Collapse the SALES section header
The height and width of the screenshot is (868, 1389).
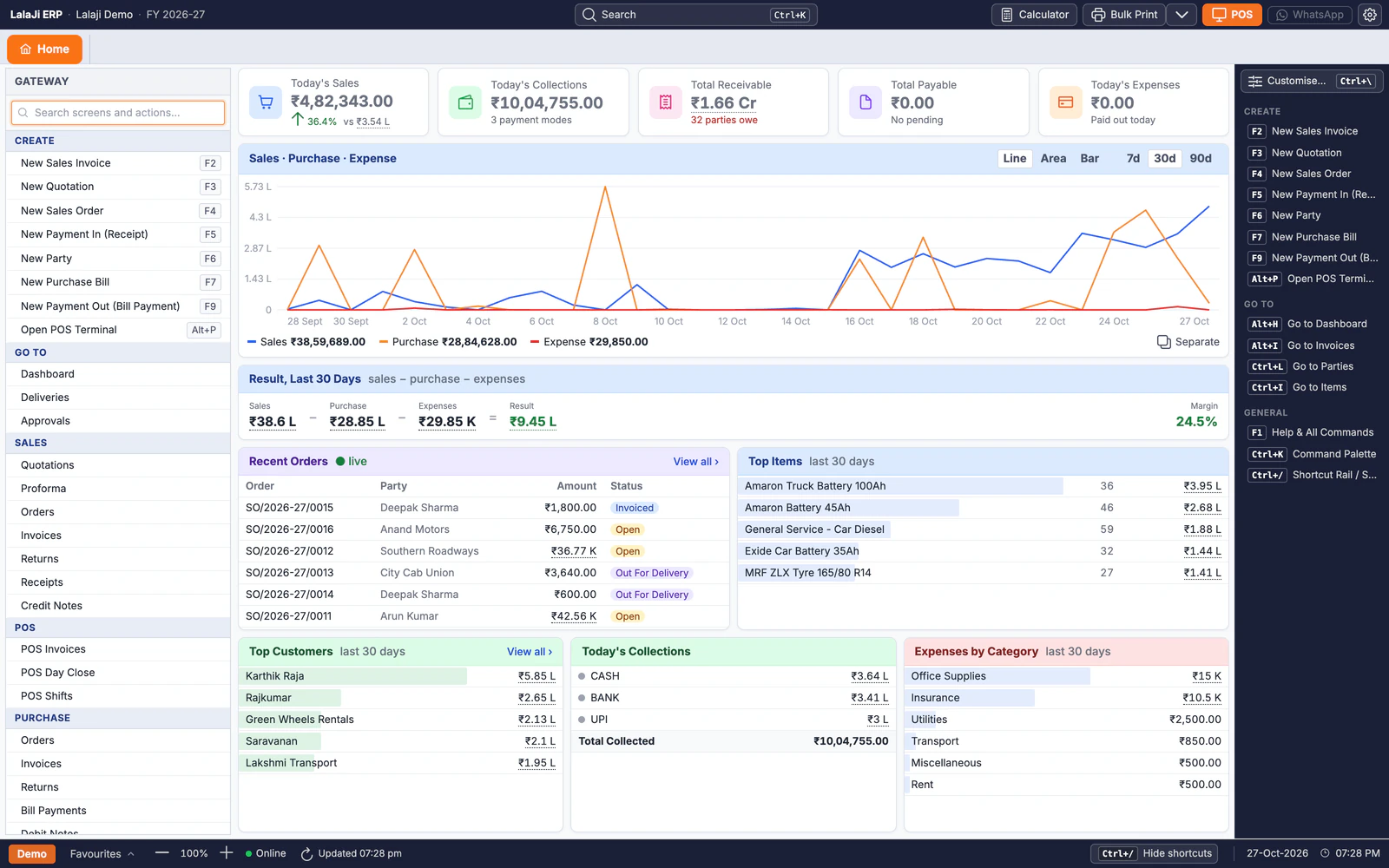118,443
